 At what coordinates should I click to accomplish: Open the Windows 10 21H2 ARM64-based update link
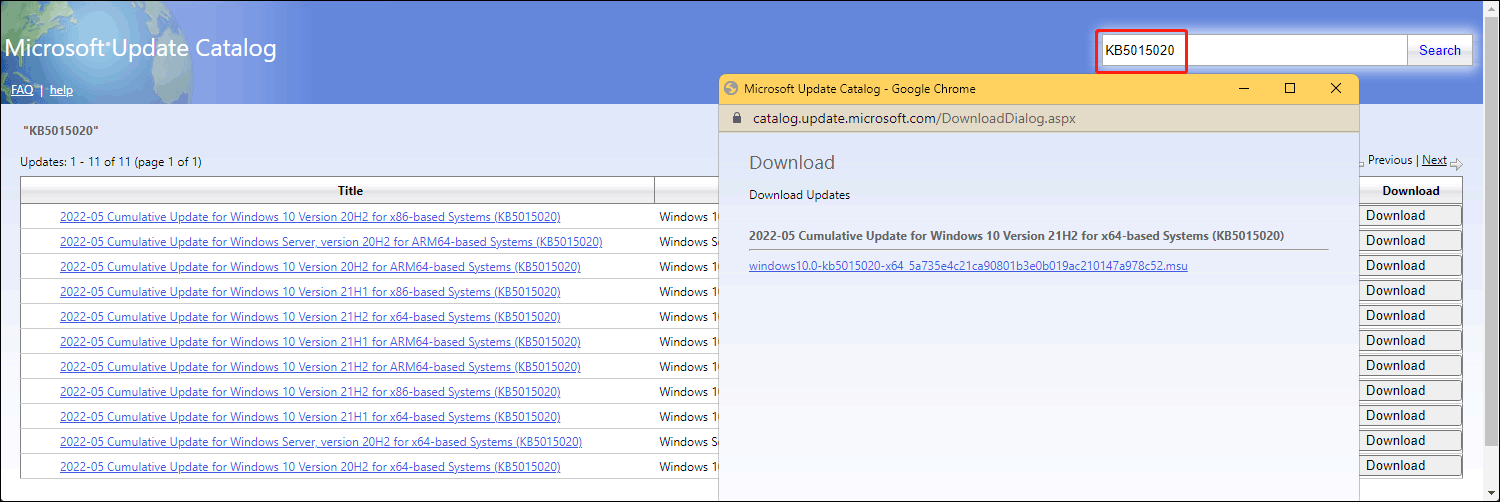[320, 367]
